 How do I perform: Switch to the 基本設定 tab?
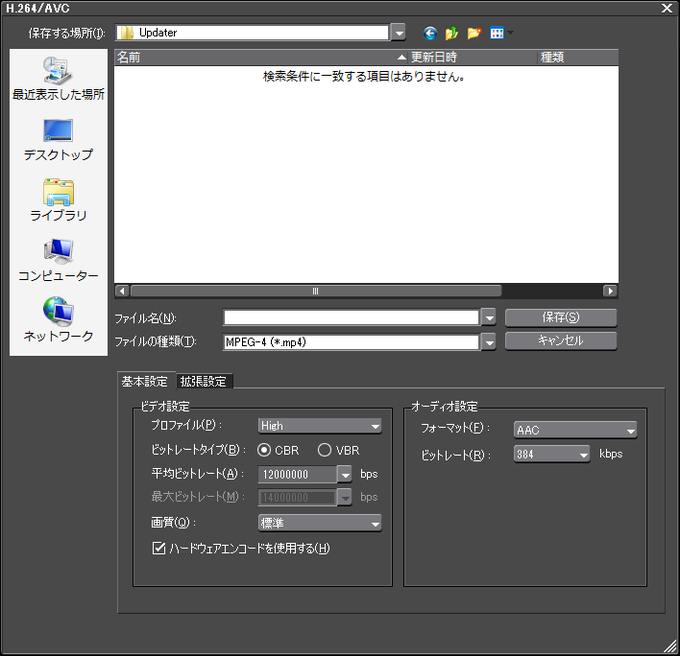(x=145, y=382)
